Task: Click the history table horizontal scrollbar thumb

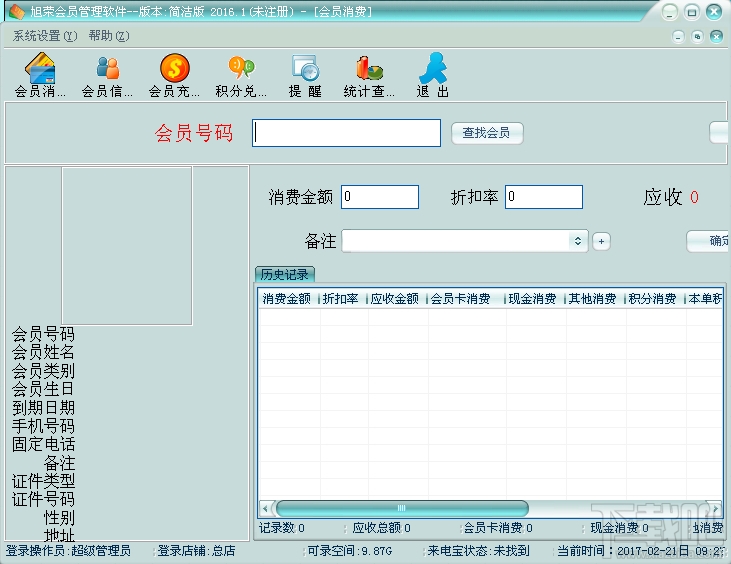Action: tap(402, 508)
